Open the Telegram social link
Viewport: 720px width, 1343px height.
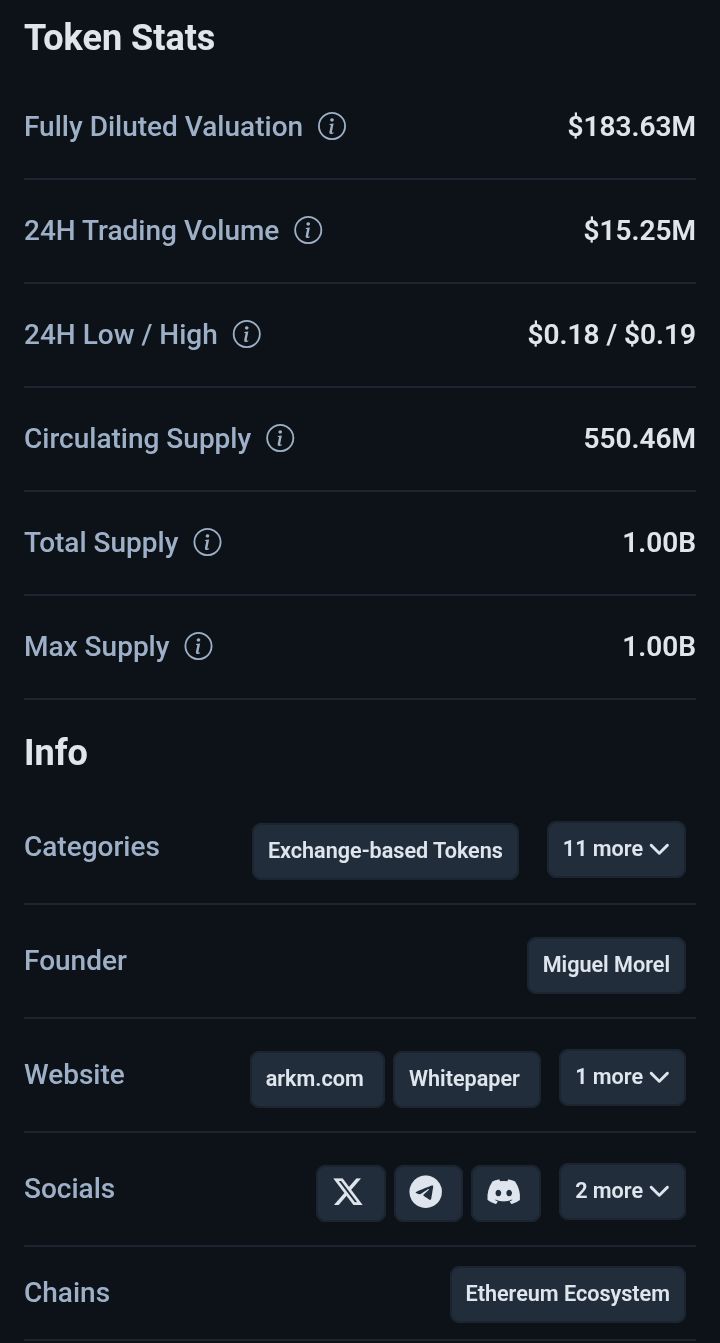(x=427, y=1192)
